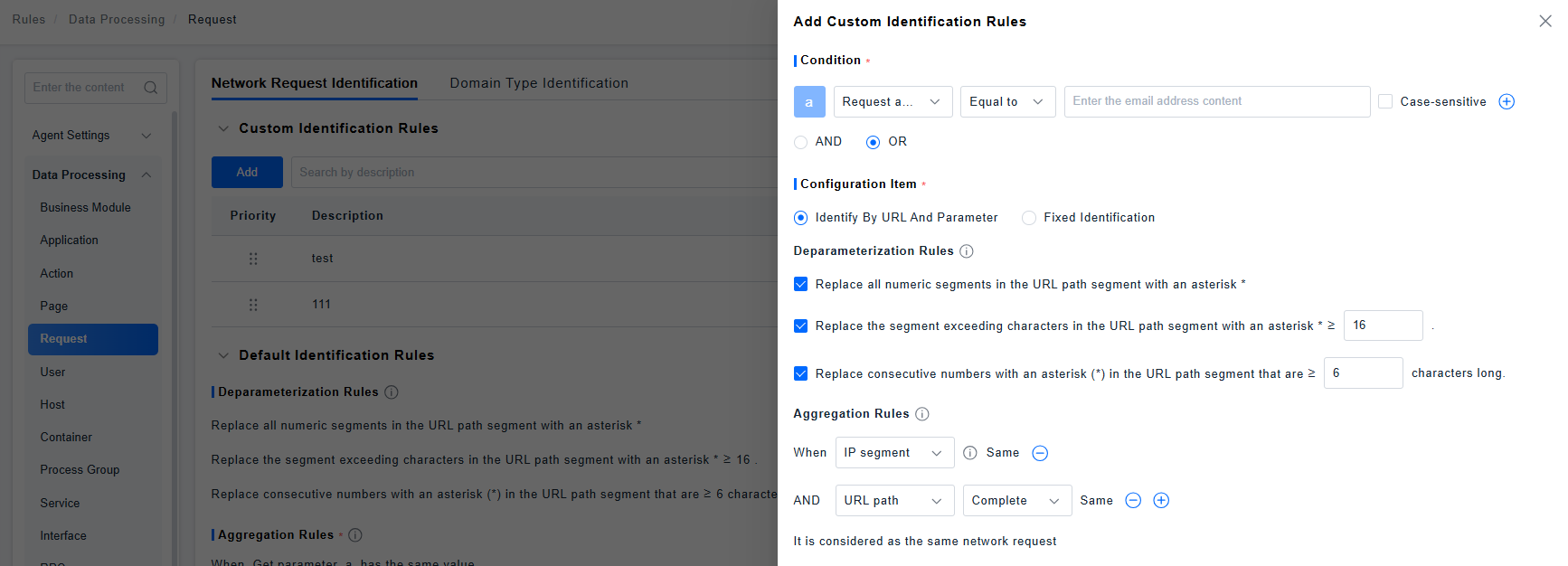The image size is (1568, 566).
Task: Remove the IP segment aggregation row
Action: [1040, 453]
